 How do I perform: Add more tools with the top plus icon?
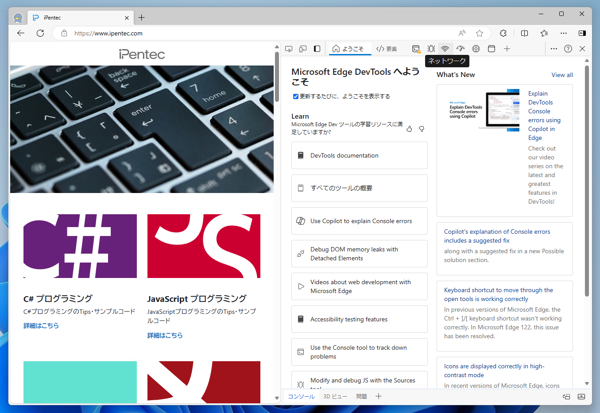pyautogui.click(x=507, y=49)
